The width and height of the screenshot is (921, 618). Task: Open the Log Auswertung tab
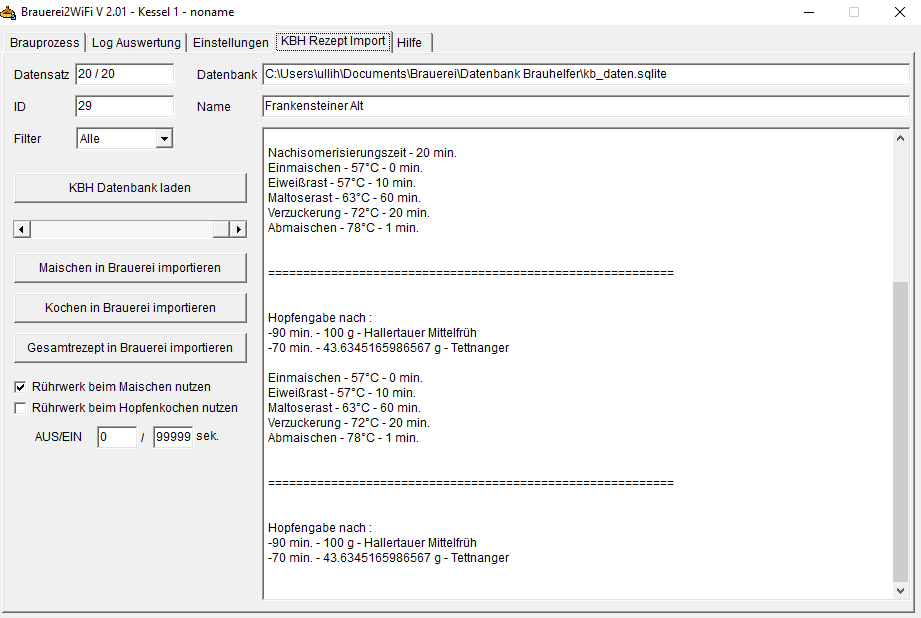tap(136, 43)
